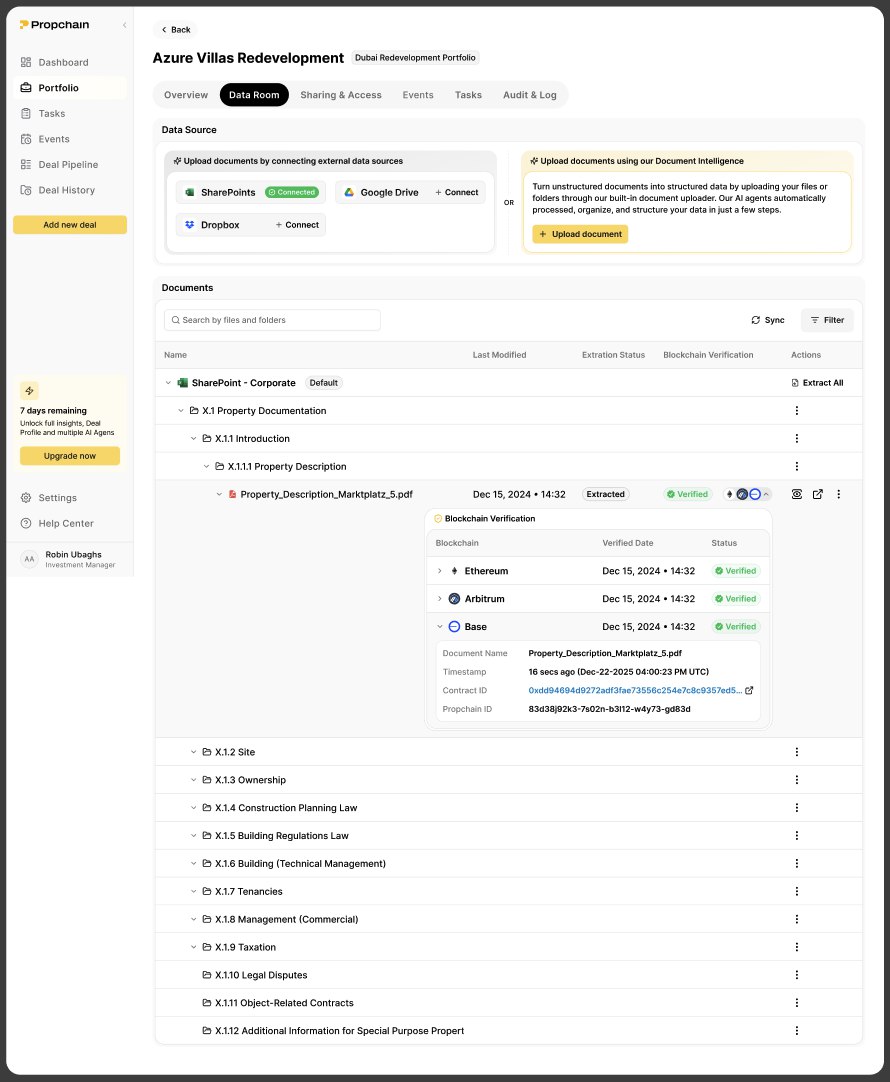890x1082 pixels.
Task: Click external link icon beside Contract ID
Action: pyautogui.click(x=749, y=691)
